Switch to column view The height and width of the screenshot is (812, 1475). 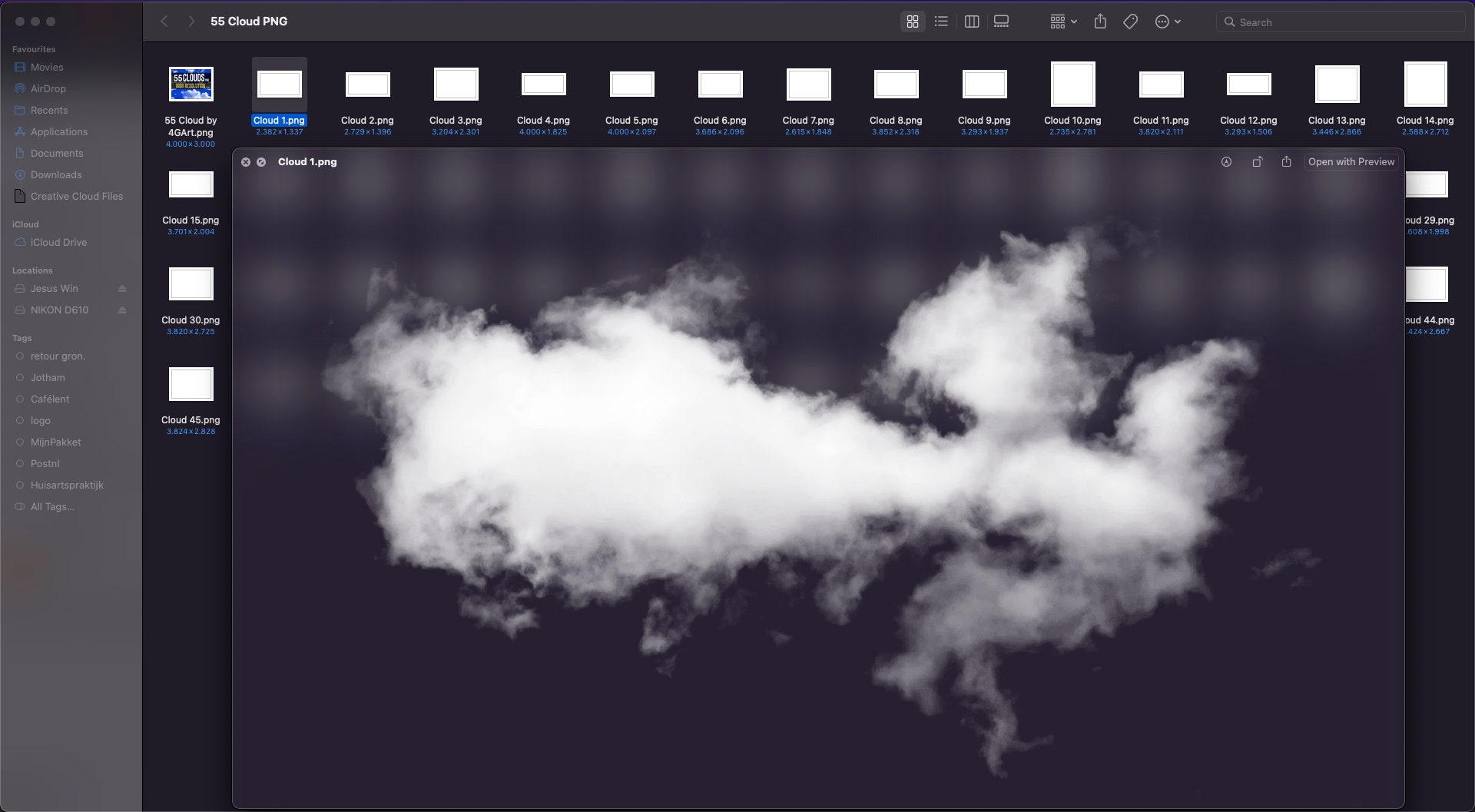pos(971,21)
